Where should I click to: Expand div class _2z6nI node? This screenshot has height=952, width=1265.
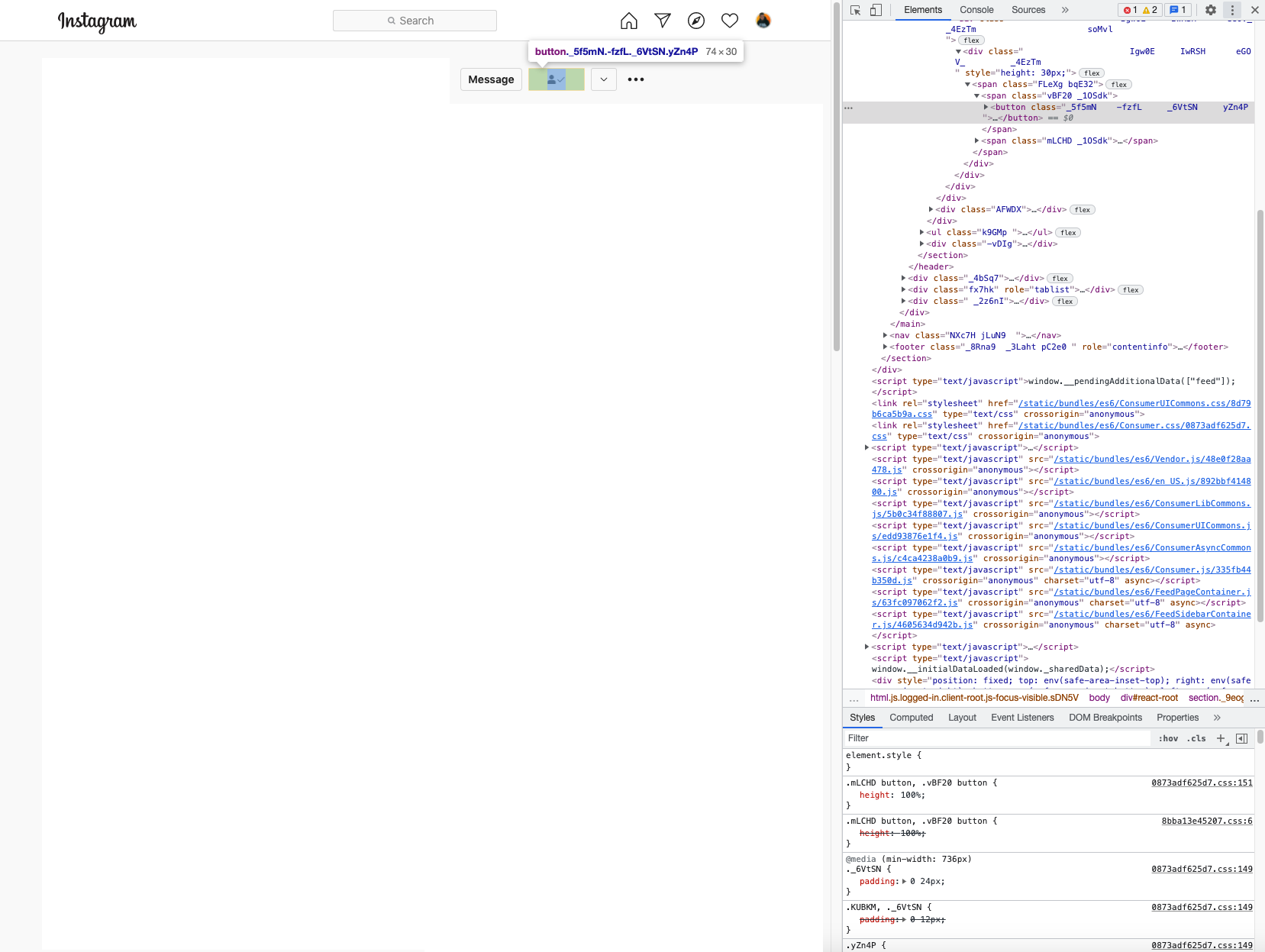coord(903,301)
